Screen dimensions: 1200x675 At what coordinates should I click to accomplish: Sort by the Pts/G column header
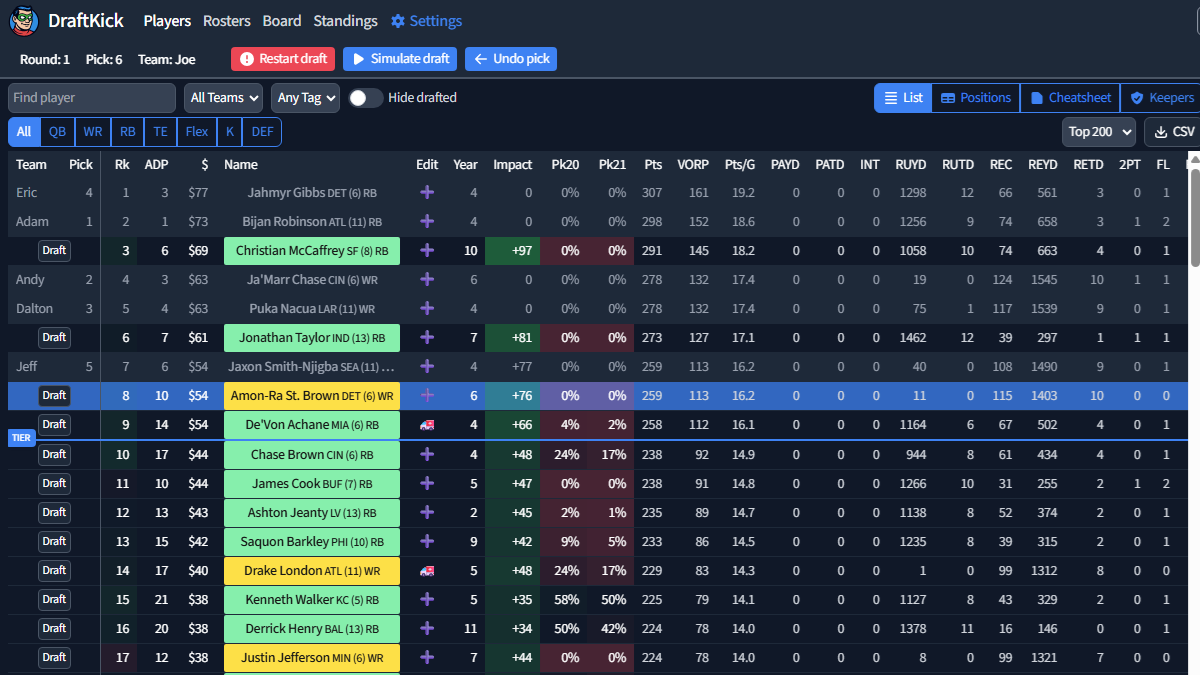(740, 165)
